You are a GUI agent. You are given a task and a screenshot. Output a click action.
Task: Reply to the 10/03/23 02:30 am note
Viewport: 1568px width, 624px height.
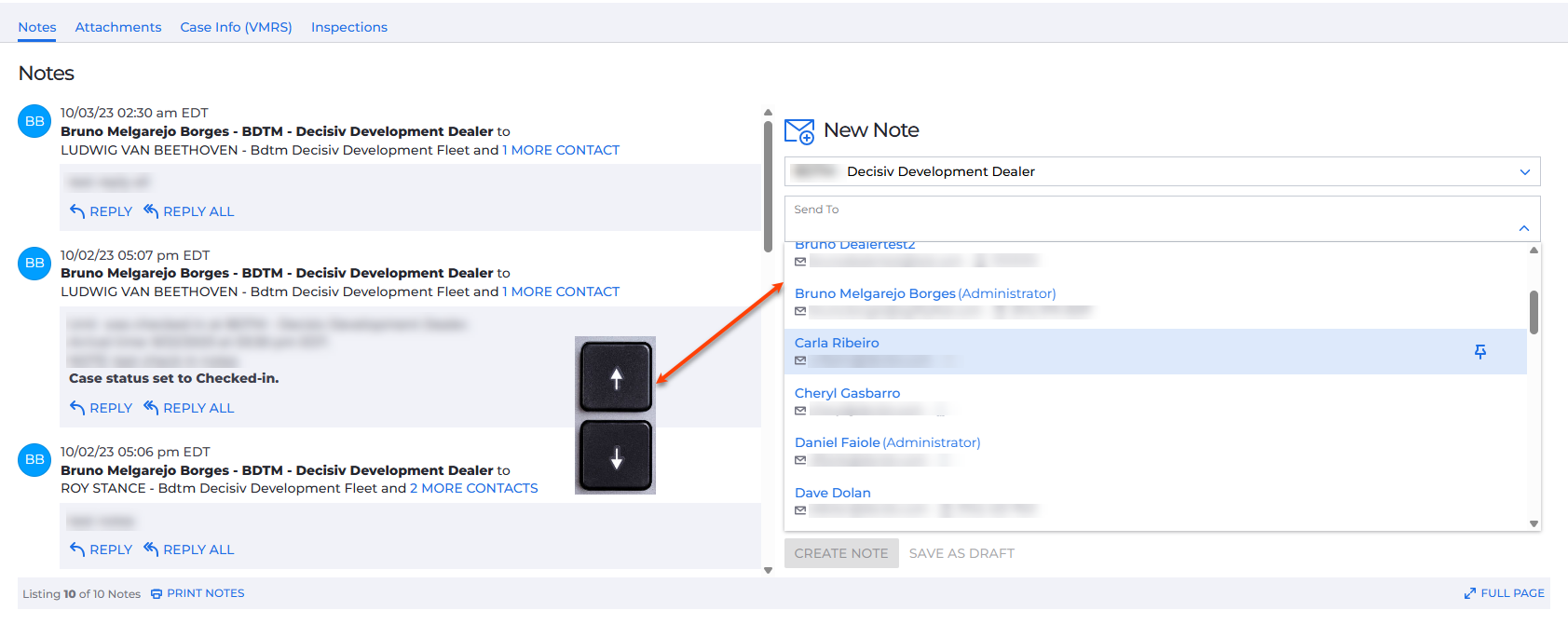click(x=101, y=211)
